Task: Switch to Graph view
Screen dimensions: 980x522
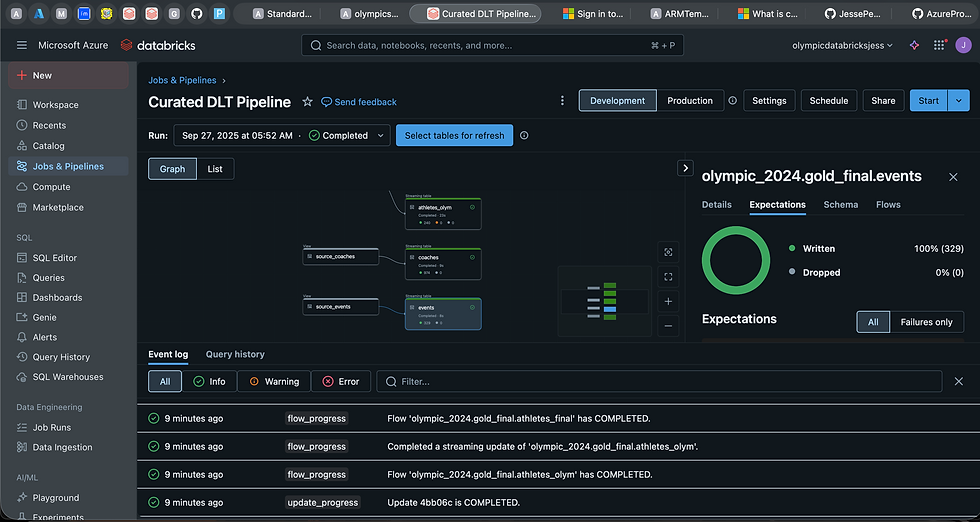Action: point(172,169)
